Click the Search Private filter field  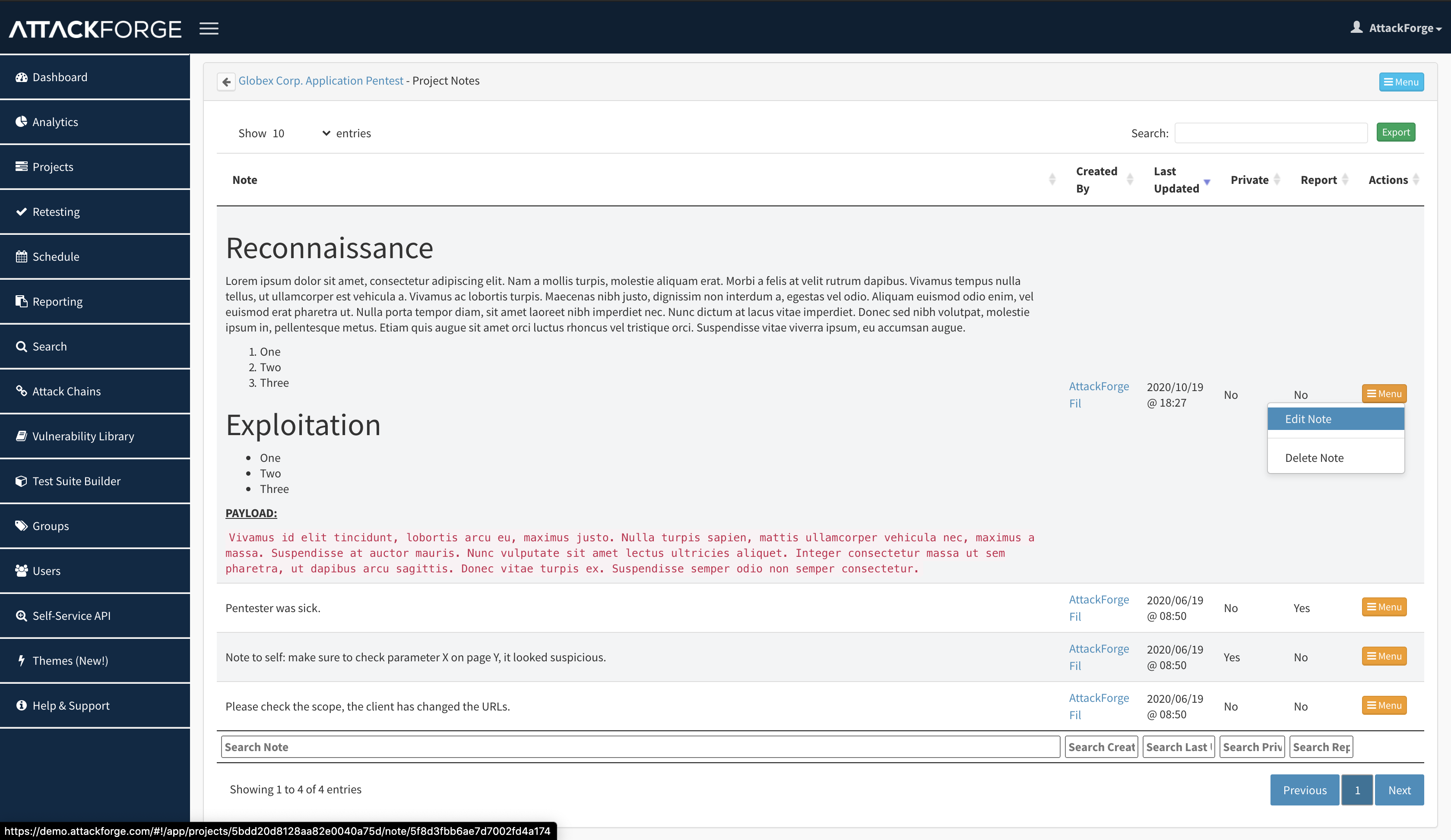click(x=1252, y=747)
